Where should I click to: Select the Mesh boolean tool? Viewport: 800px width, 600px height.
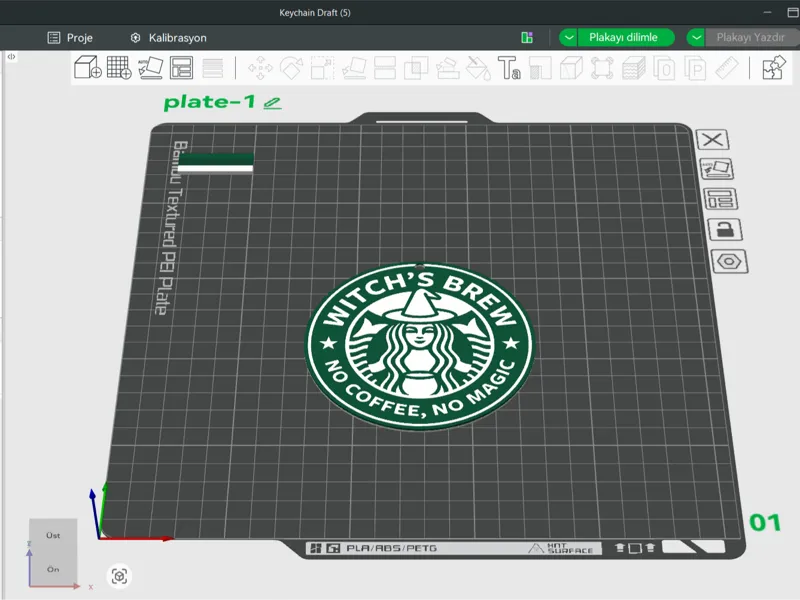pyautogui.click(x=416, y=68)
